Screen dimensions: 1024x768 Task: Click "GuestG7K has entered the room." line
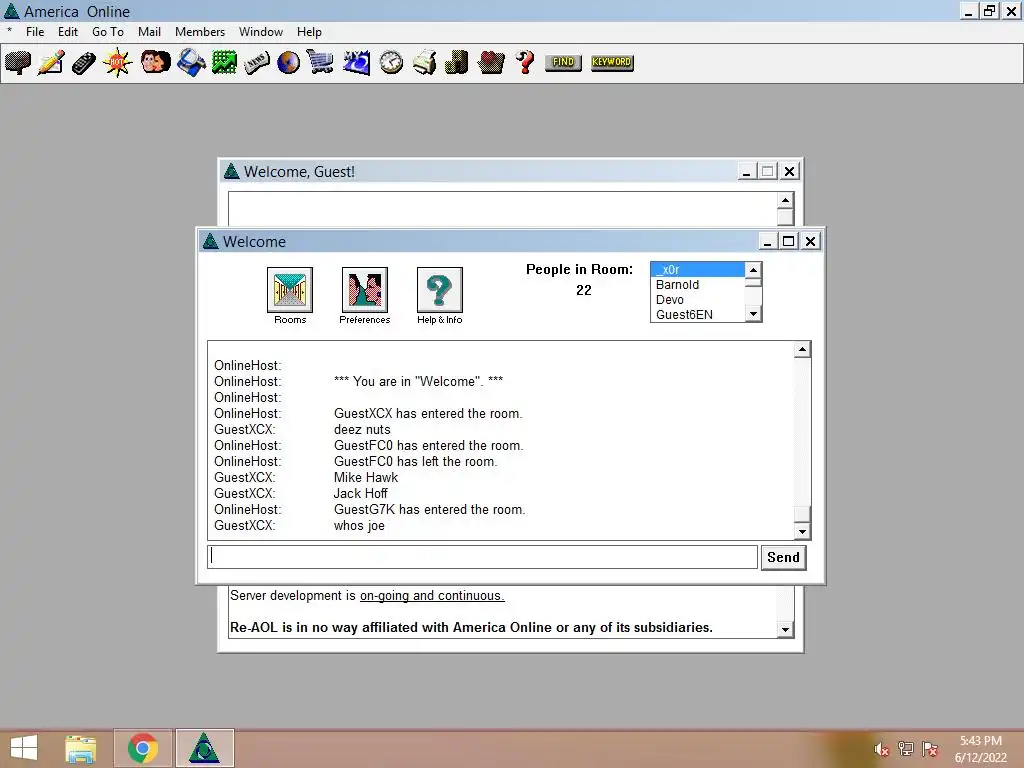429,509
